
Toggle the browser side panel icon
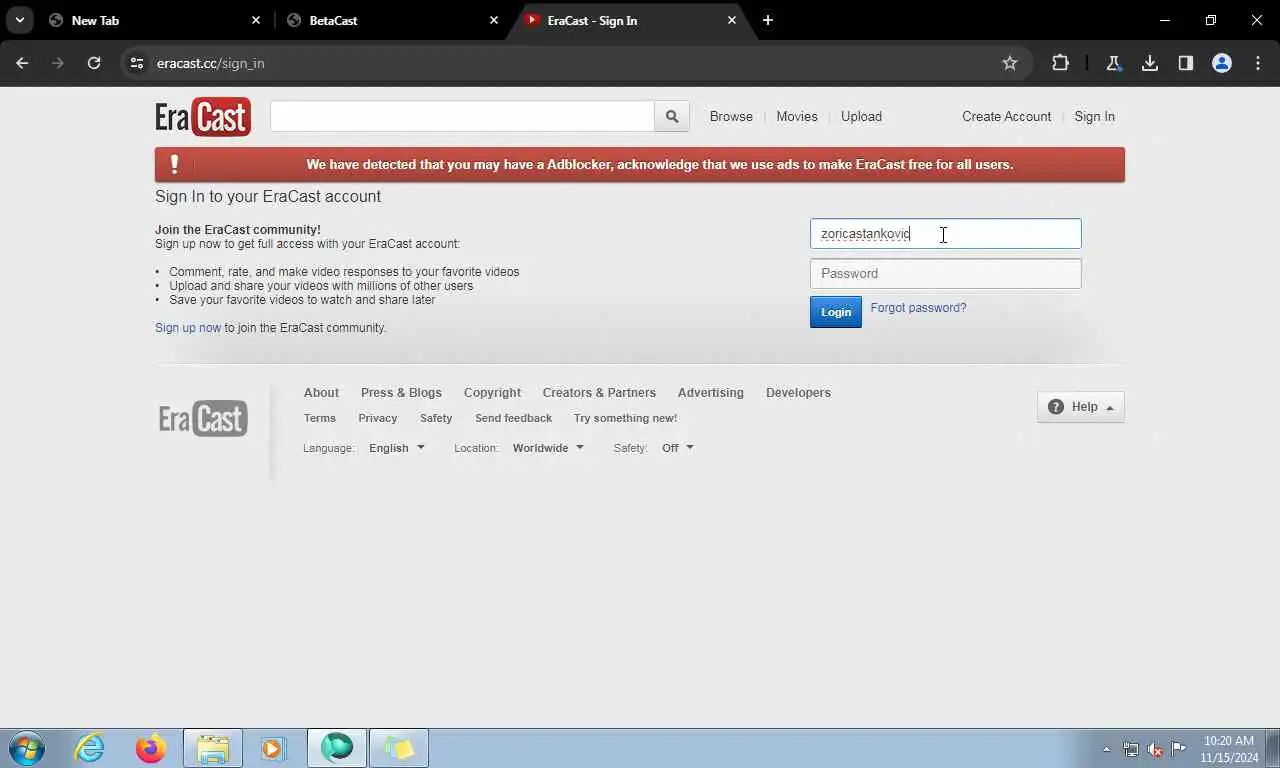pyautogui.click(x=1186, y=63)
